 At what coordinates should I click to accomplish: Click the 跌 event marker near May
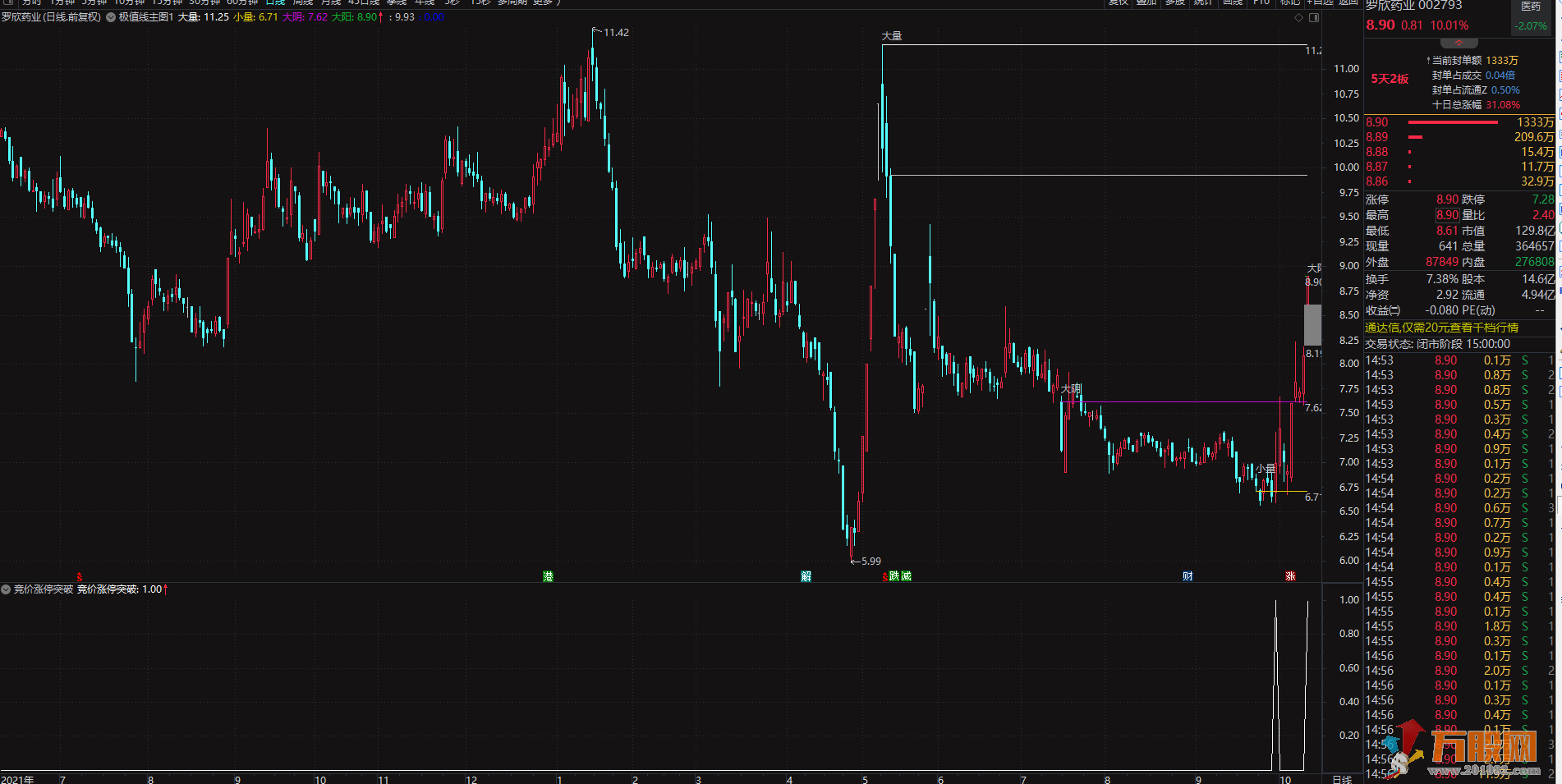[894, 576]
